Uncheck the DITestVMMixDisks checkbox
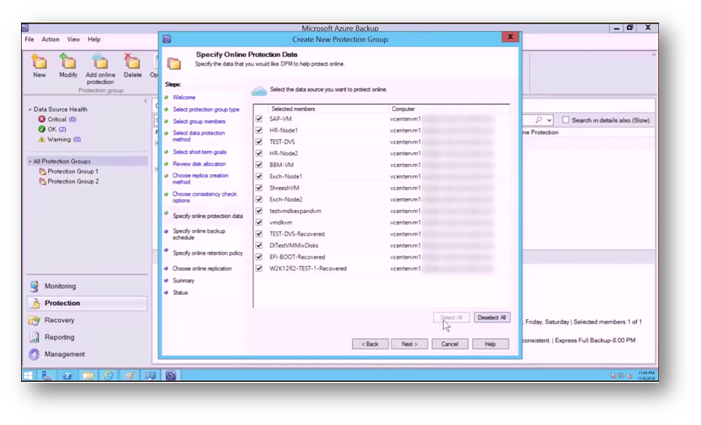This screenshot has width=701, height=425. click(x=259, y=245)
